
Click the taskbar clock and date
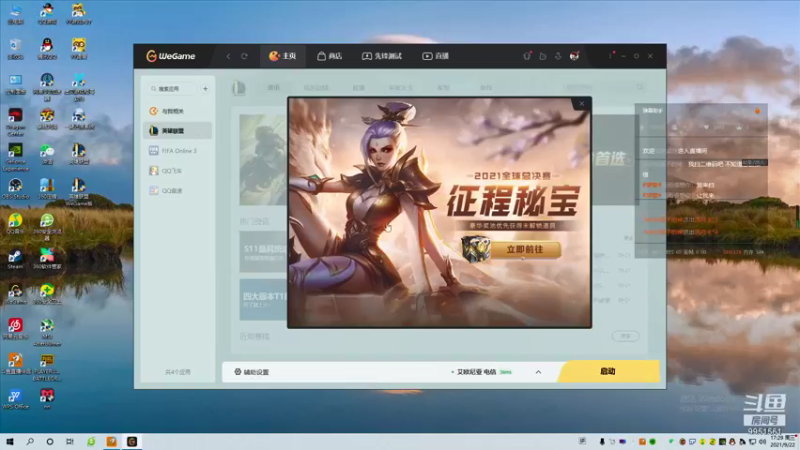[x=785, y=441]
